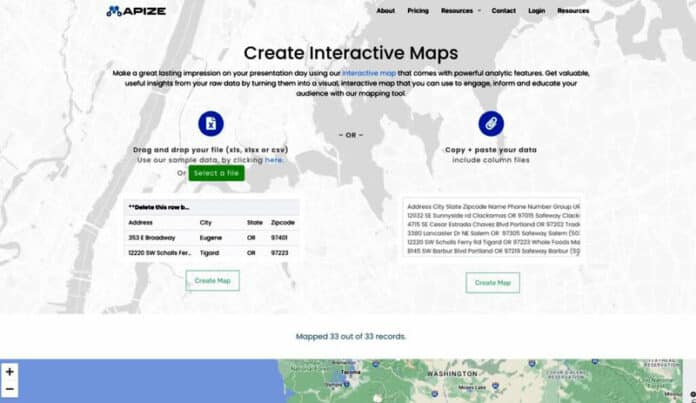Viewport: 696px width, 403px height.
Task: Select the 12220 SW Scholls Ferry row
Action: (211, 253)
